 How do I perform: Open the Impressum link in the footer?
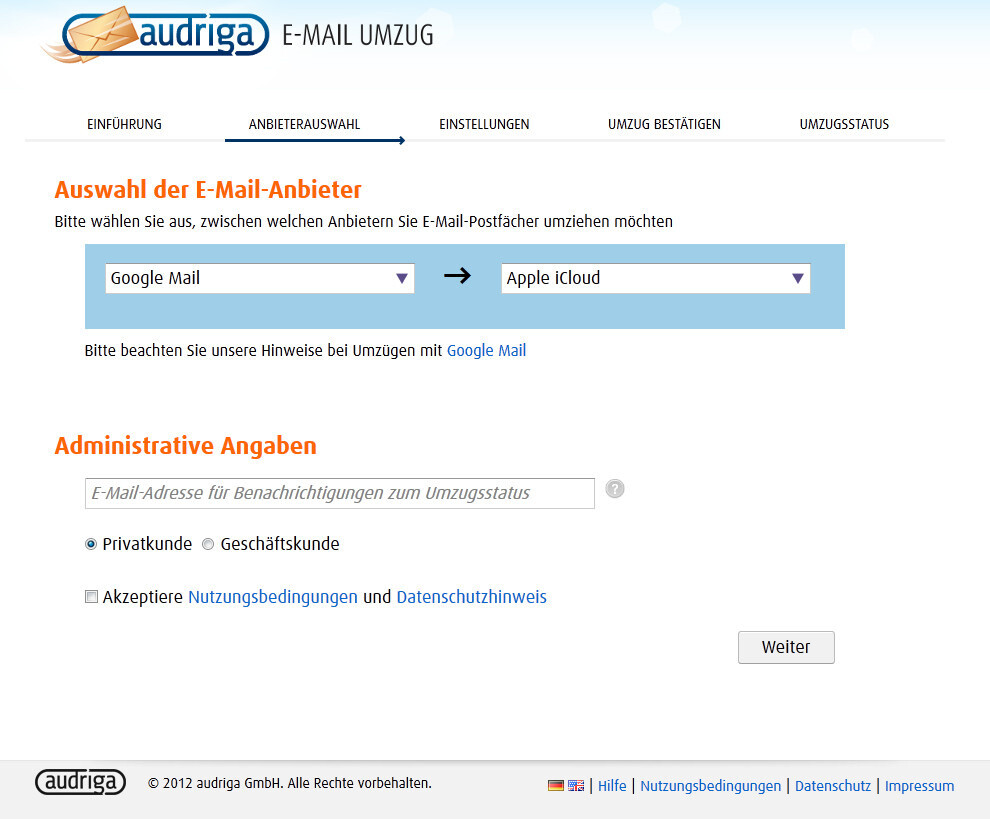point(919,786)
